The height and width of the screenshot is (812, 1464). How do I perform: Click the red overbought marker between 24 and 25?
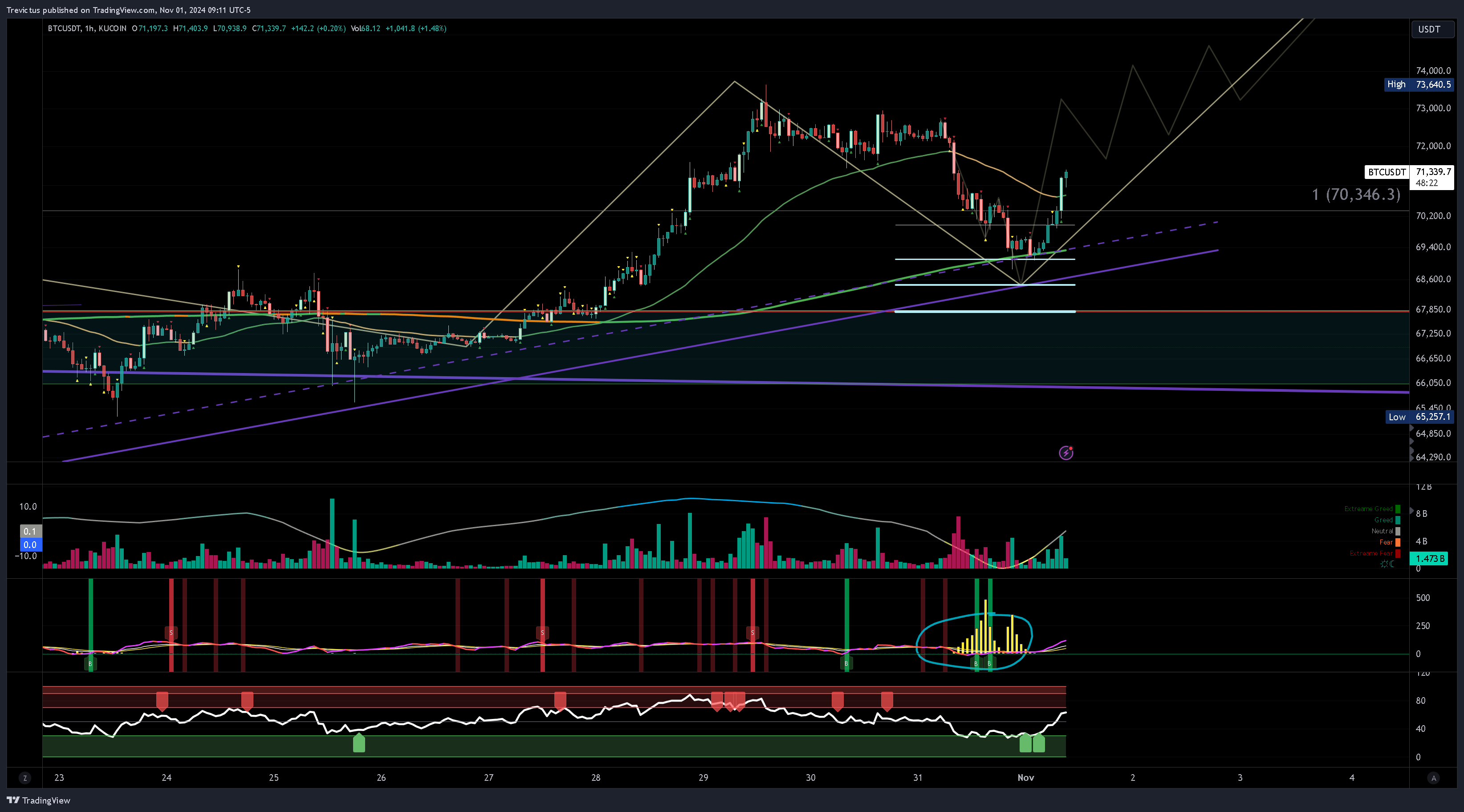[x=247, y=701]
